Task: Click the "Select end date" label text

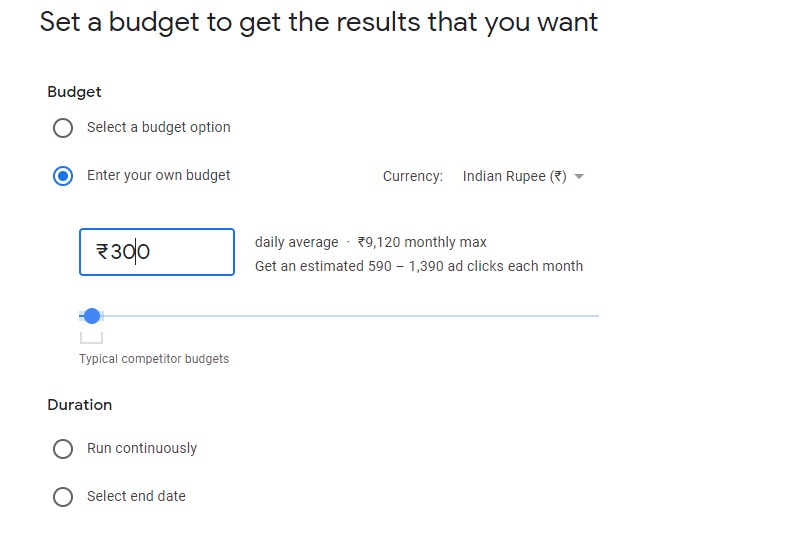Action: [x=136, y=496]
